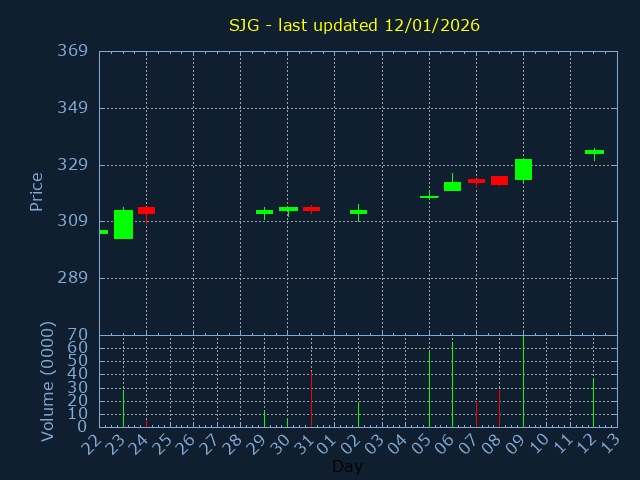Viewport: 640px width, 480px height.
Task: Select the red candlestick on day 08
Action: coord(499,180)
